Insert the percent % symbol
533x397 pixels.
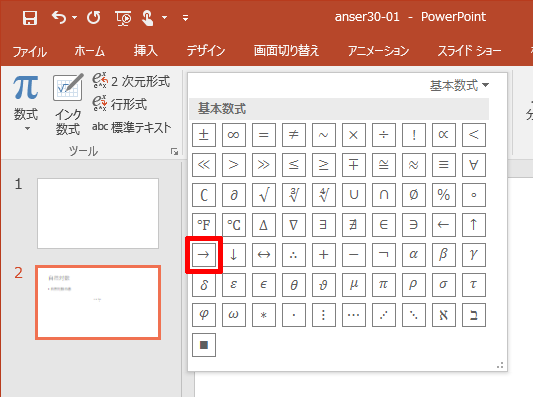pos(444,195)
